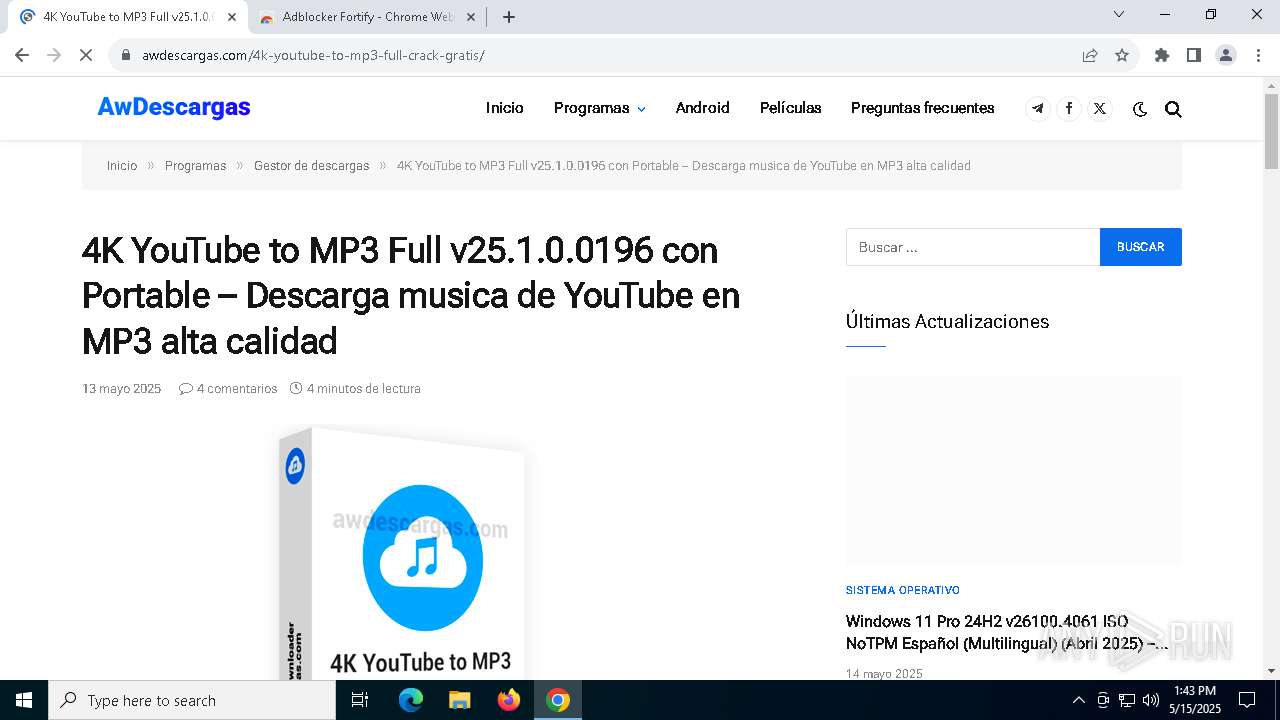Open the Telegram social icon
The image size is (1280, 720).
pos(1038,109)
